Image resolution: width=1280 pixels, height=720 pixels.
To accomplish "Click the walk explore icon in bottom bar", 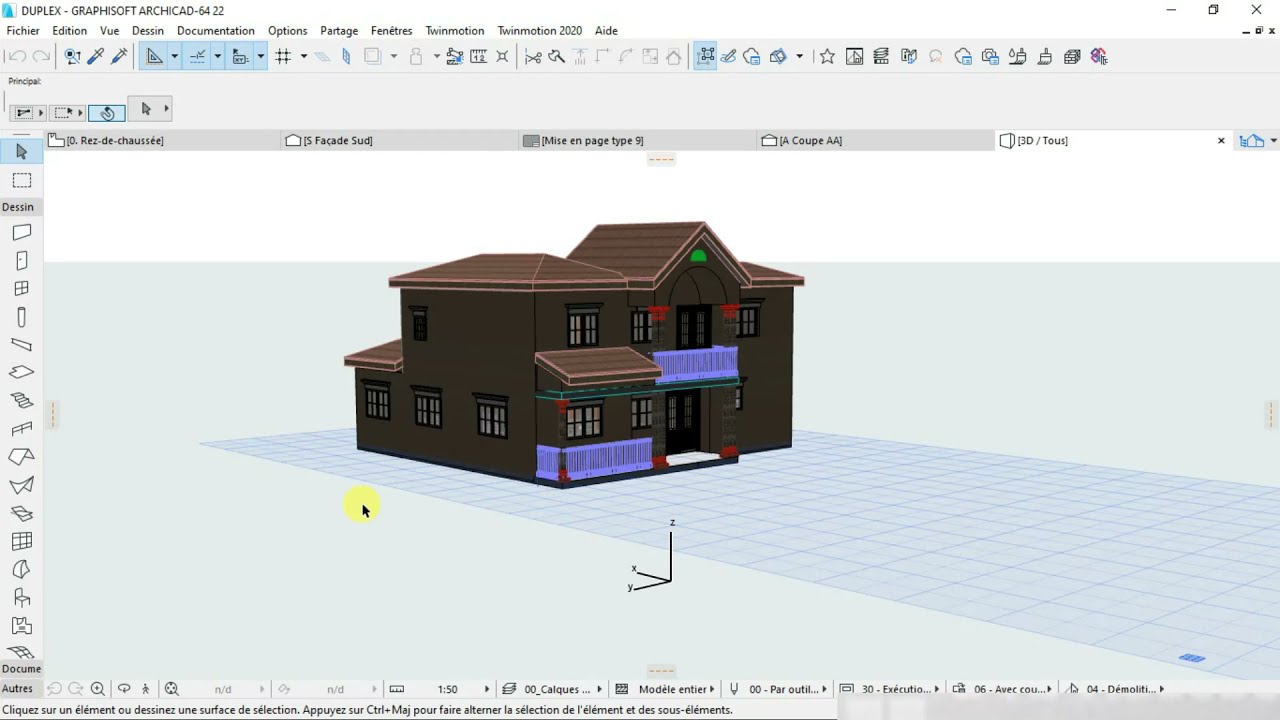I will pos(146,689).
